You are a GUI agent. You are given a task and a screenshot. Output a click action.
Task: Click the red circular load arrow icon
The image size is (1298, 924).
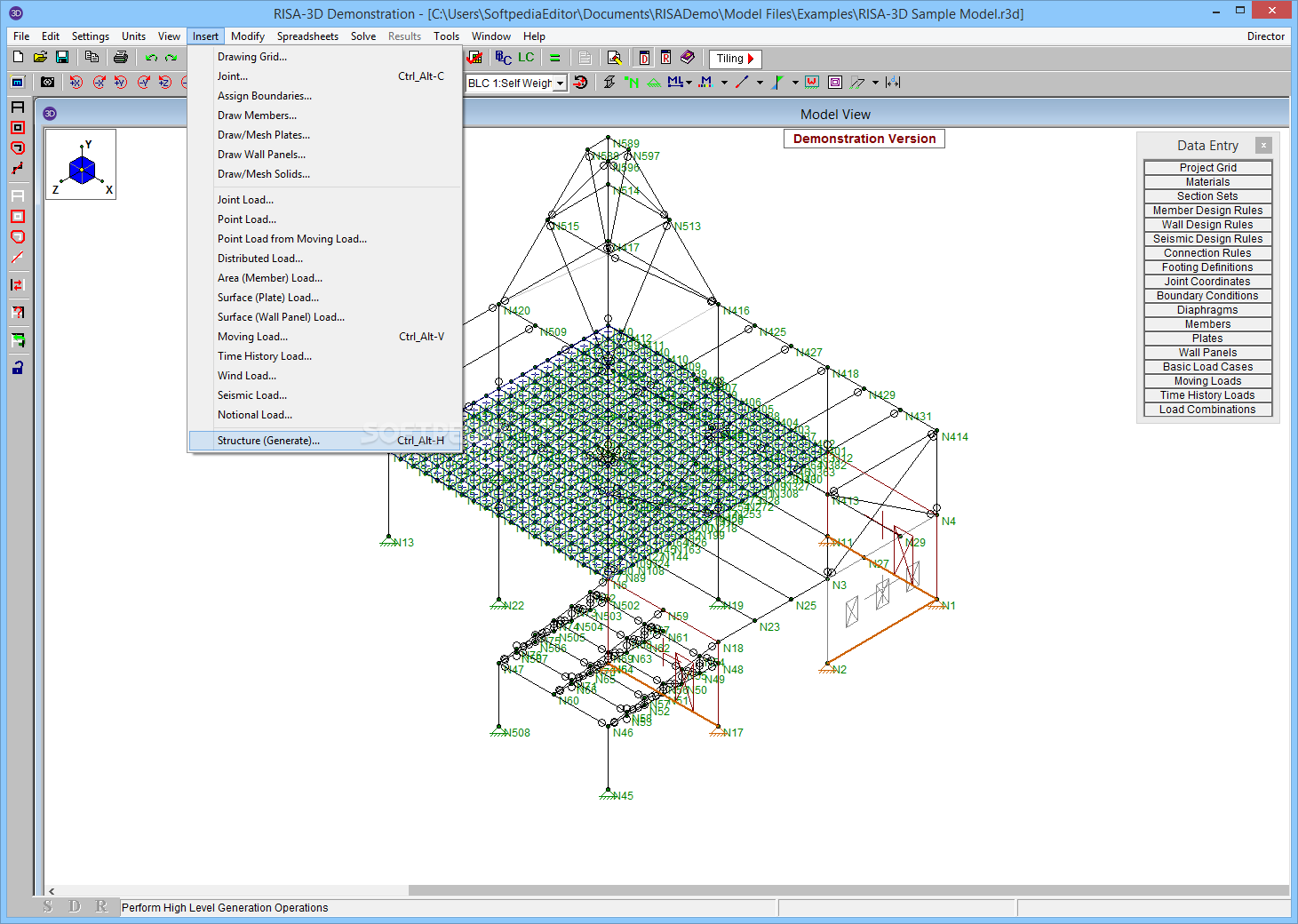coord(580,82)
